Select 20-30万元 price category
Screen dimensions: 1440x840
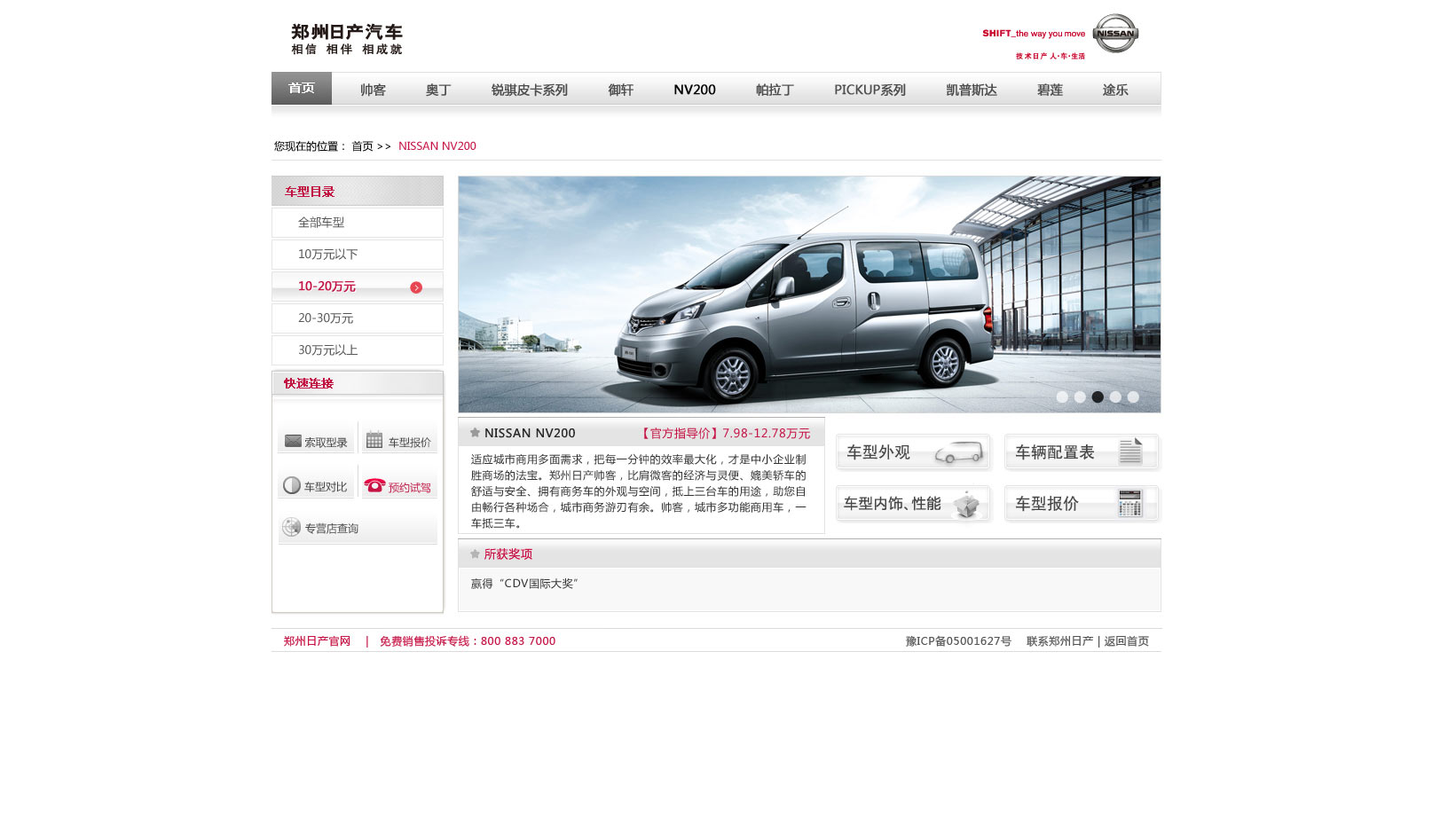click(358, 318)
